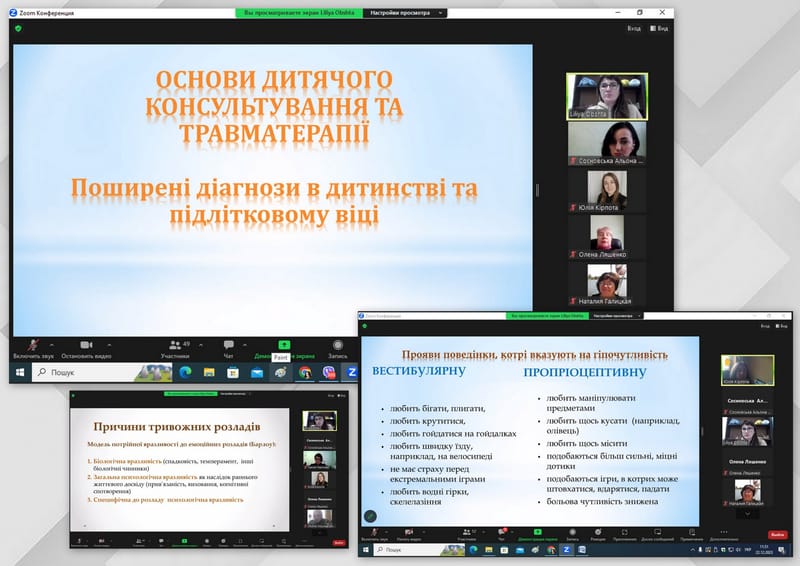Click the green encryption shield icon in top window
The height and width of the screenshot is (566, 800).
click(x=19, y=29)
